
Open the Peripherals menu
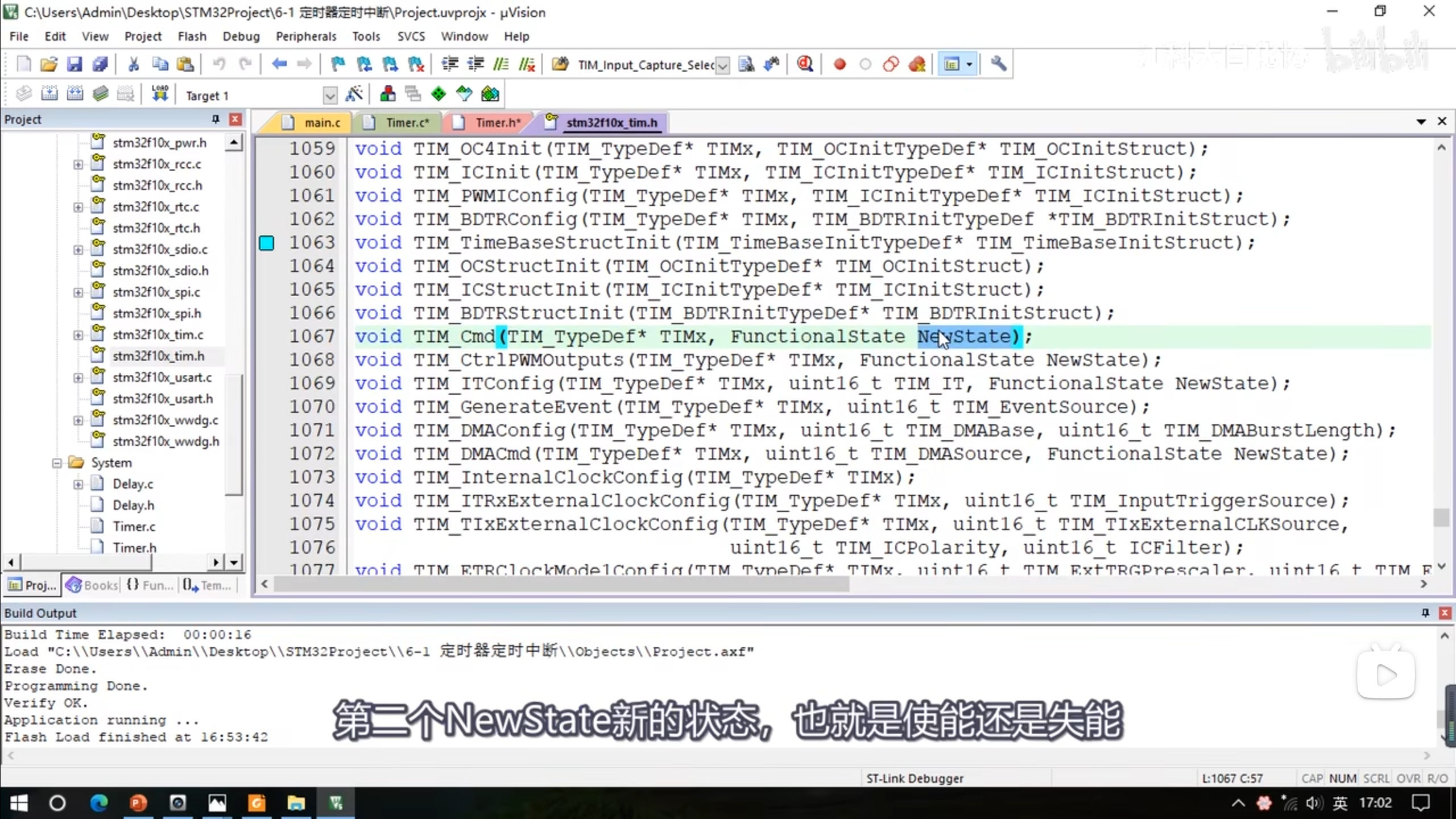306,36
